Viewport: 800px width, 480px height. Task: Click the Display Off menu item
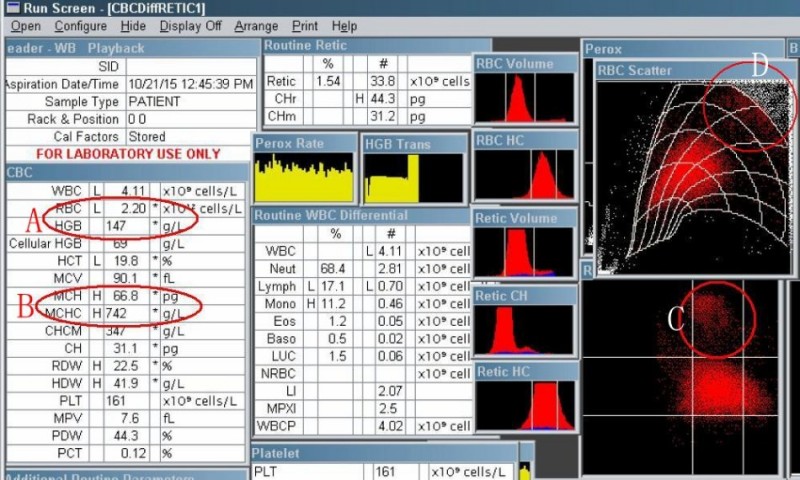coord(190,26)
